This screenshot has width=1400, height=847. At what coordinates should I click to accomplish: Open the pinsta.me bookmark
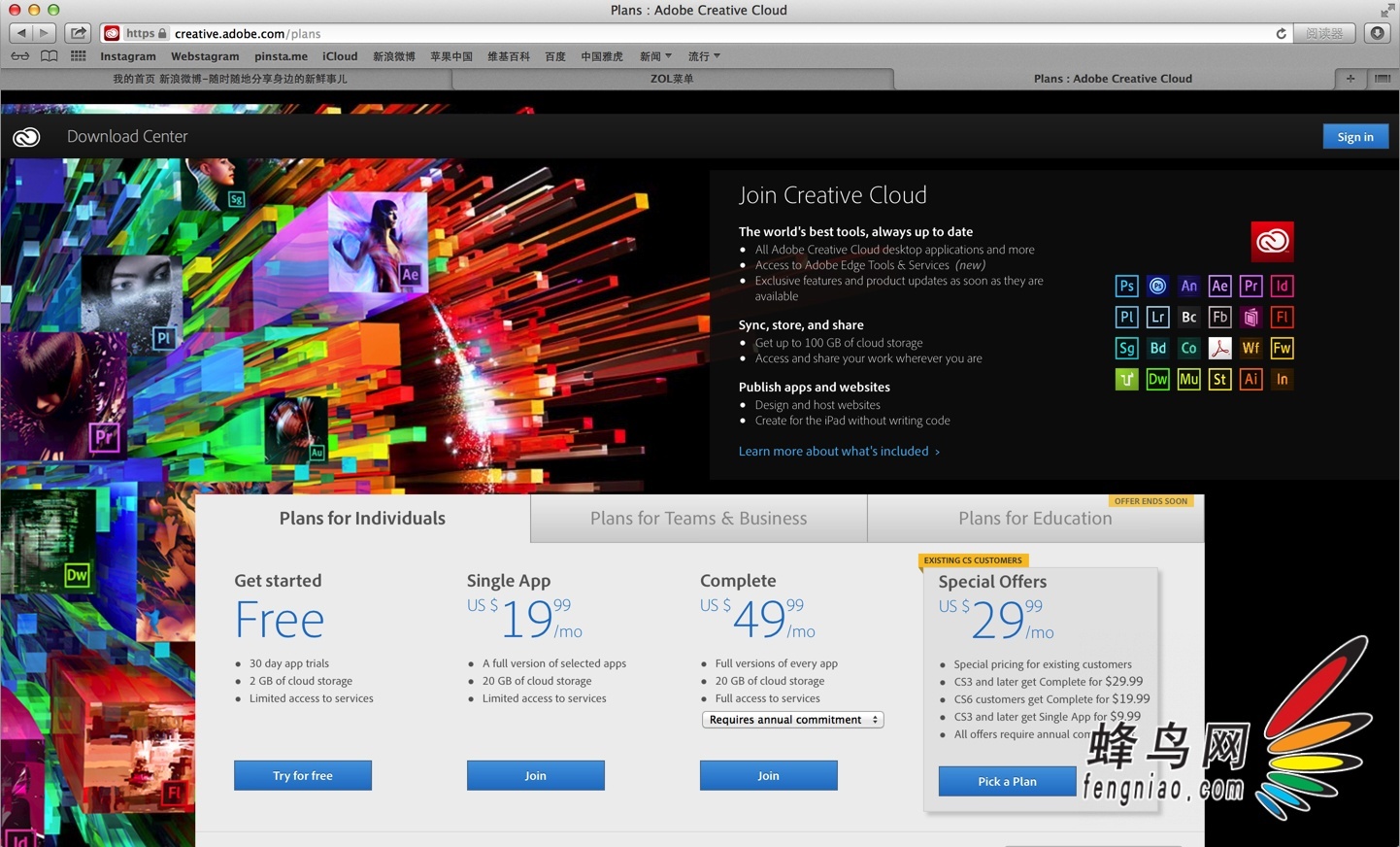click(x=281, y=56)
